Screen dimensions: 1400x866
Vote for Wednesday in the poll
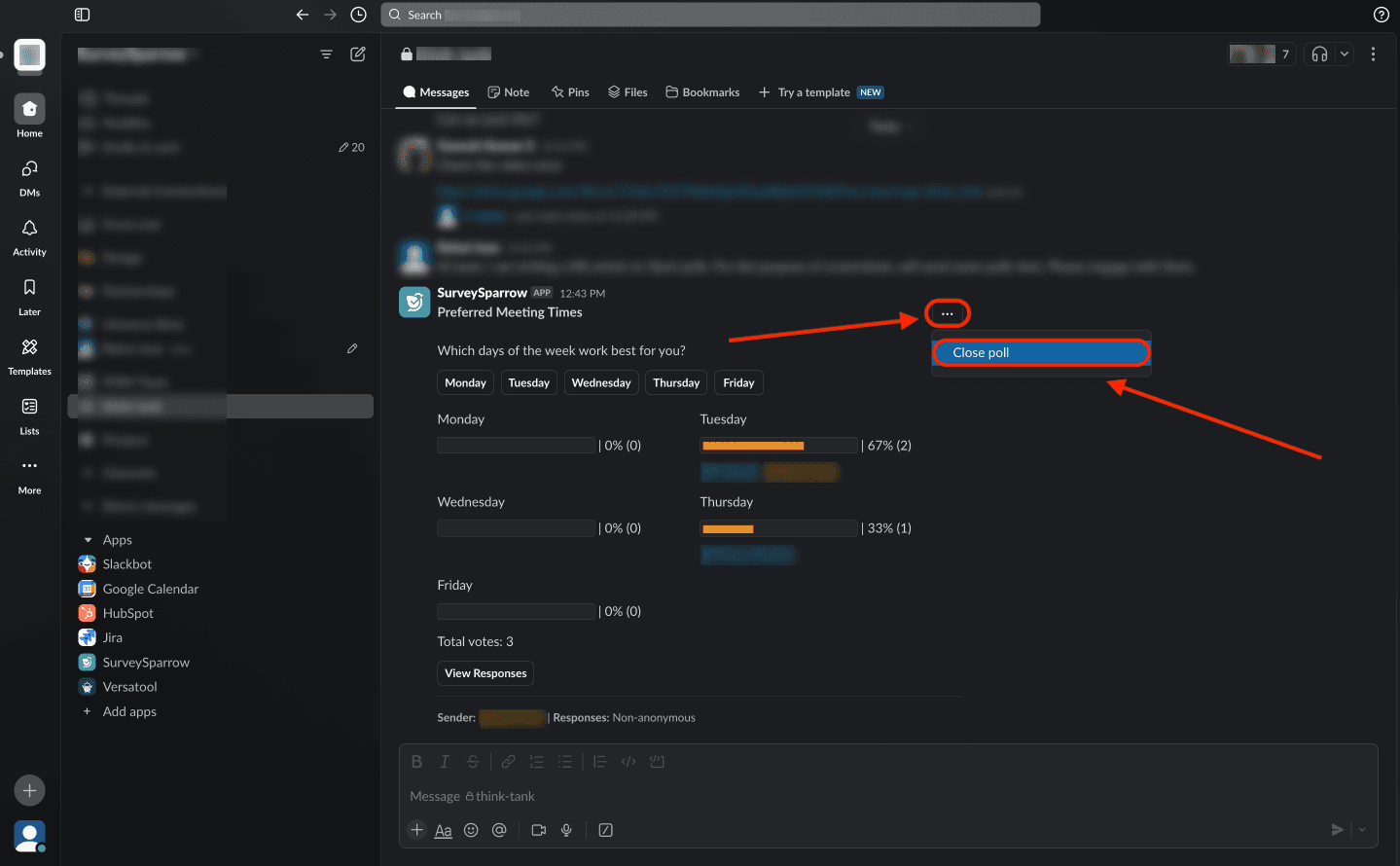pyautogui.click(x=600, y=382)
